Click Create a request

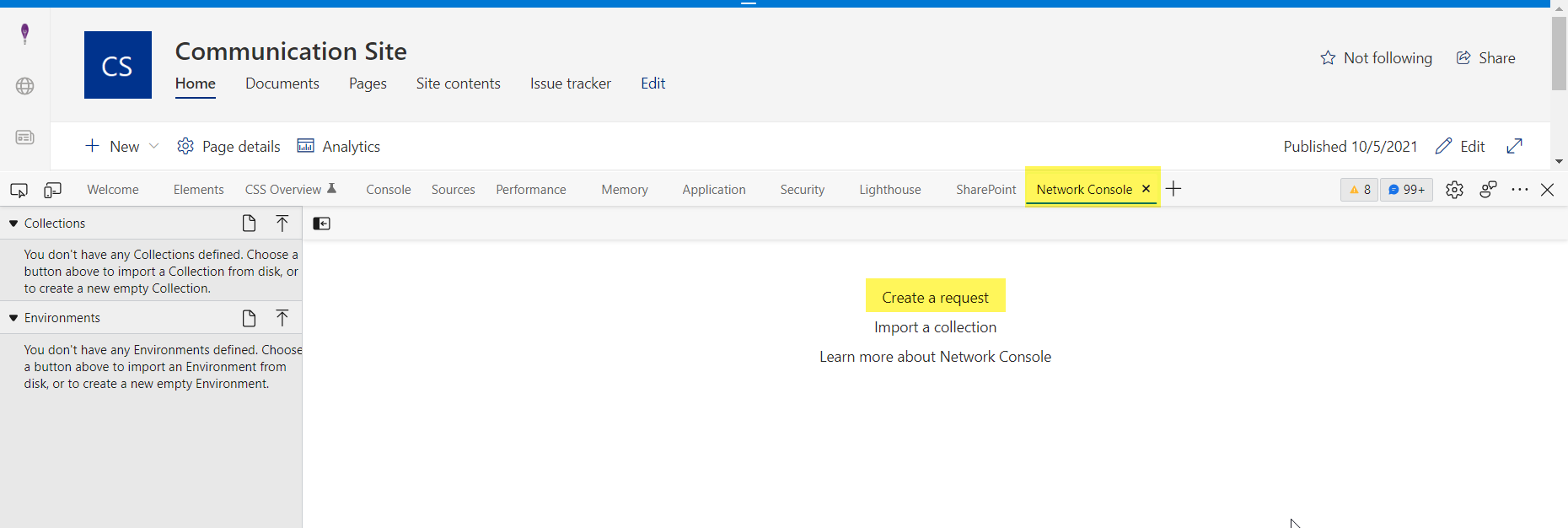click(x=936, y=298)
